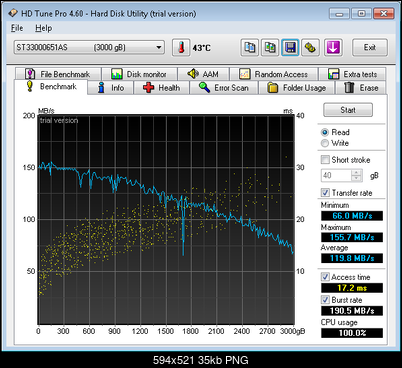The width and height of the screenshot is (402, 368).
Task: Click the 100.0% CPU usage value
Action: tap(352, 333)
